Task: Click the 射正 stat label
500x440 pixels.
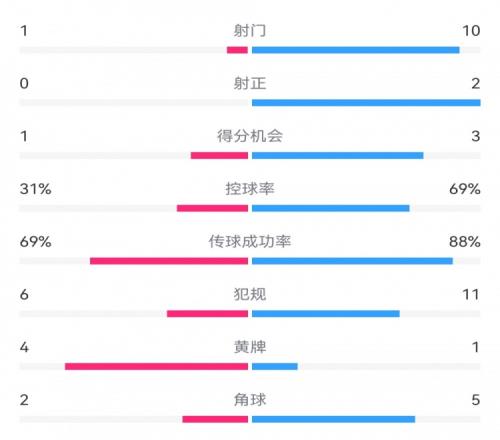Action: 250,83
